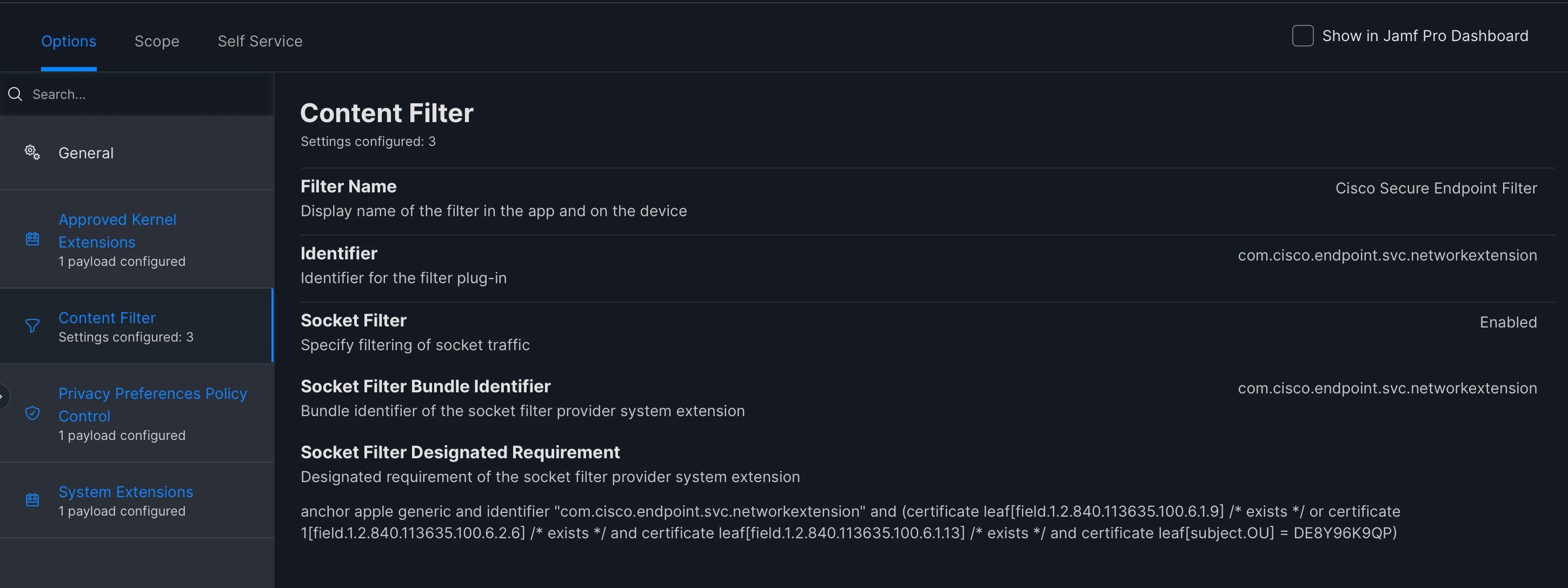
Task: Enable Show in Jamf Pro Dashboard checkbox
Action: coord(1303,36)
